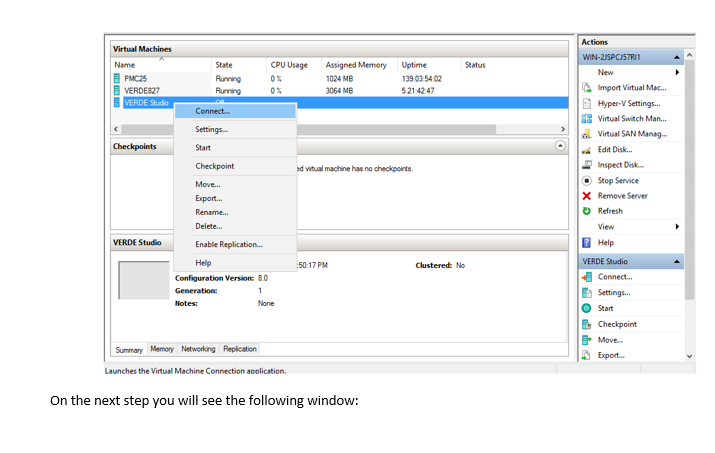Click the Help icon in Actions pane
This screenshot has width=715, height=453.
586,243
